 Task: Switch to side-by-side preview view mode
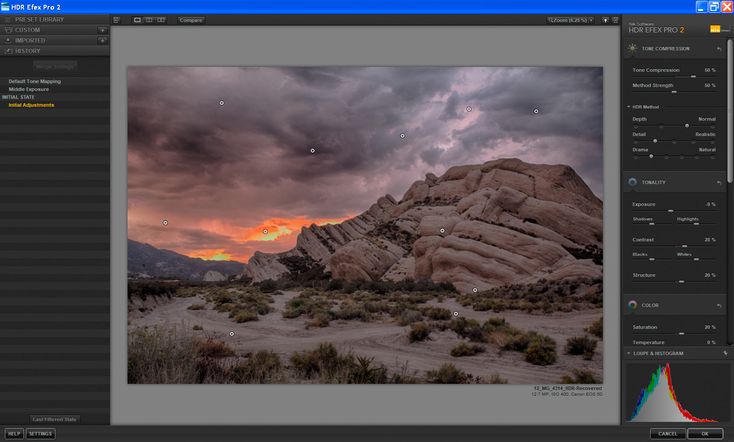(x=161, y=19)
